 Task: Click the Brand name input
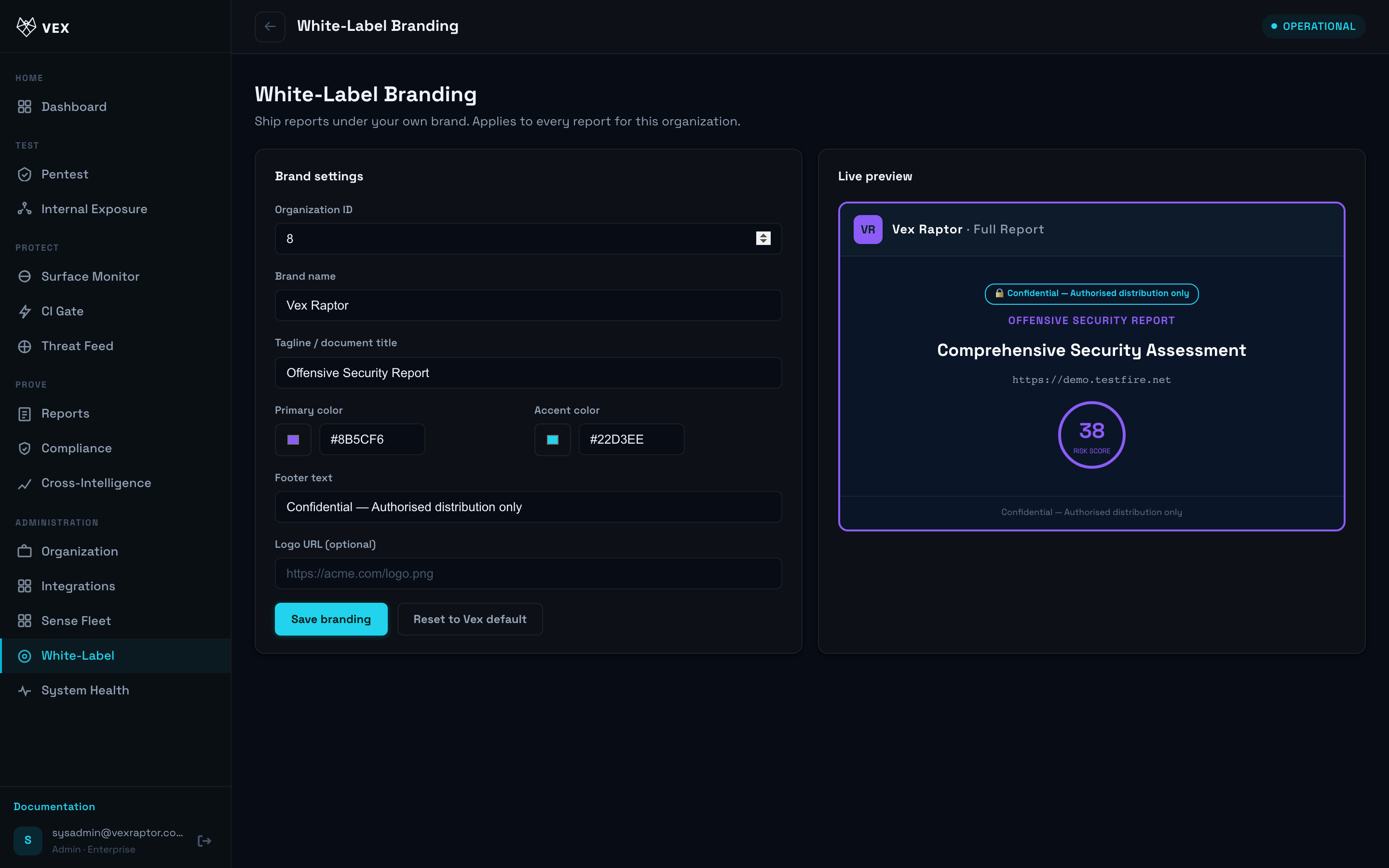click(x=528, y=305)
